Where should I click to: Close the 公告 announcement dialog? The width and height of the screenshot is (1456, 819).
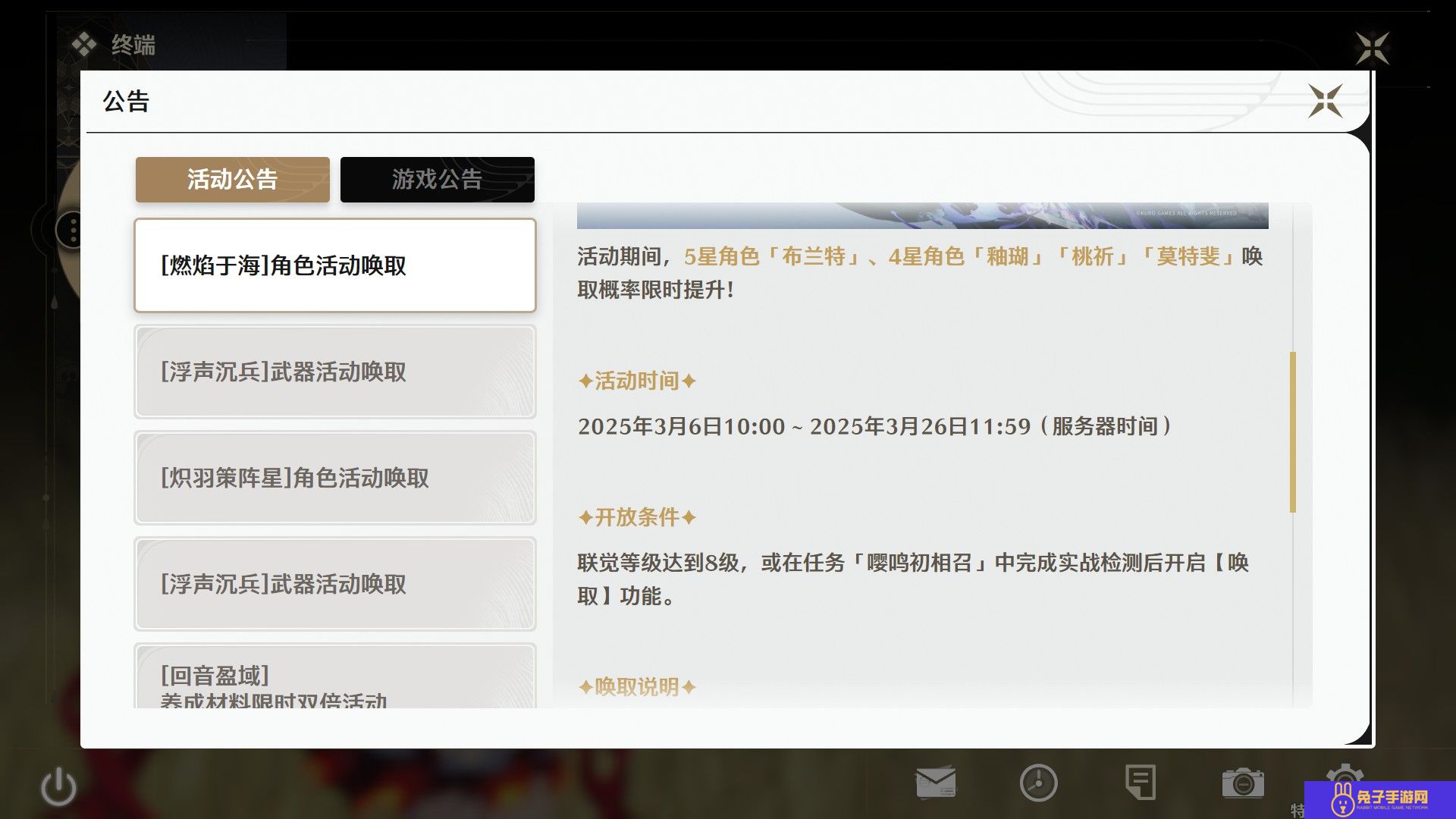[1325, 101]
